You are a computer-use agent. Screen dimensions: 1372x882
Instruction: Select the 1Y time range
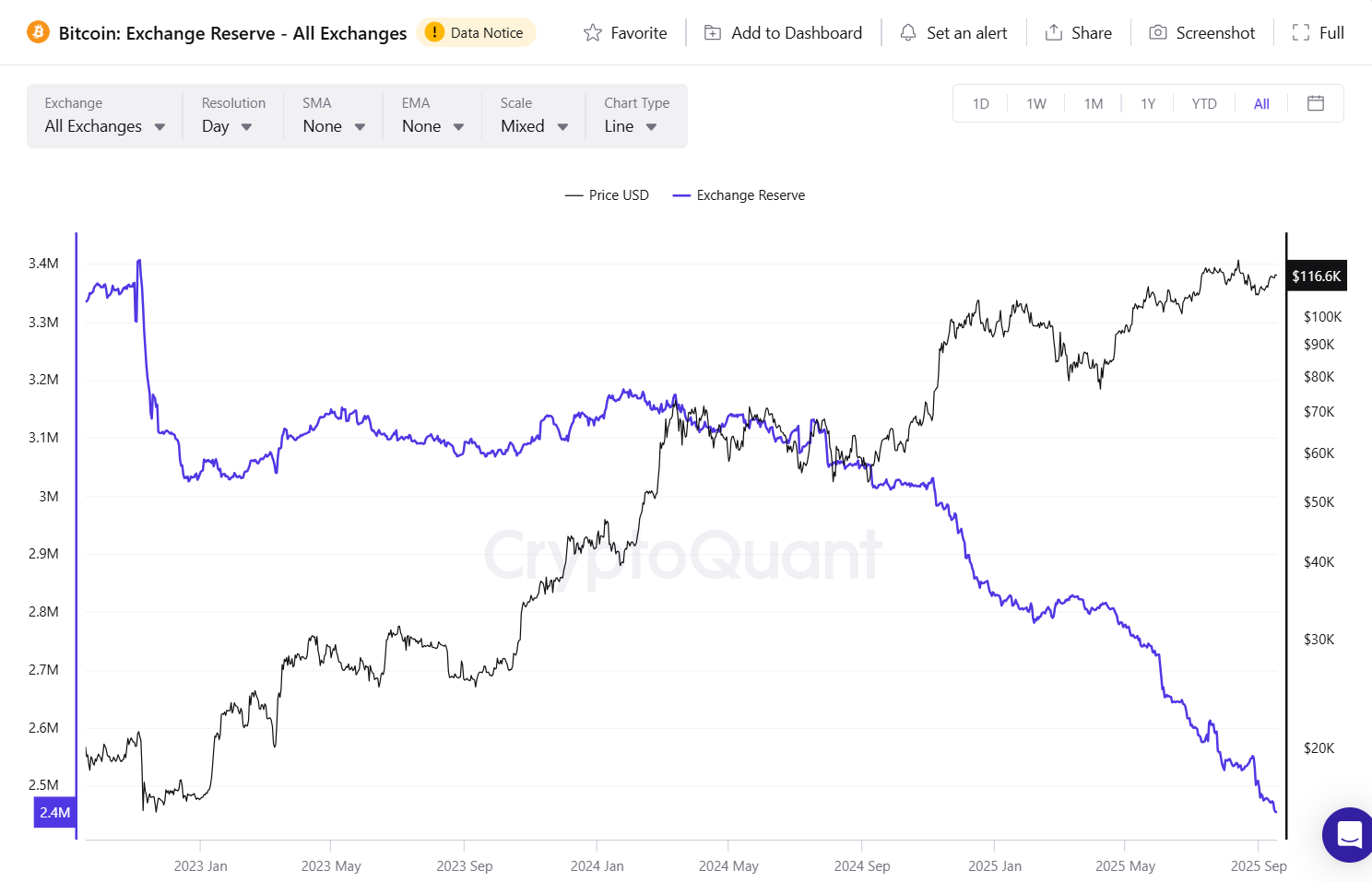[x=1148, y=104]
